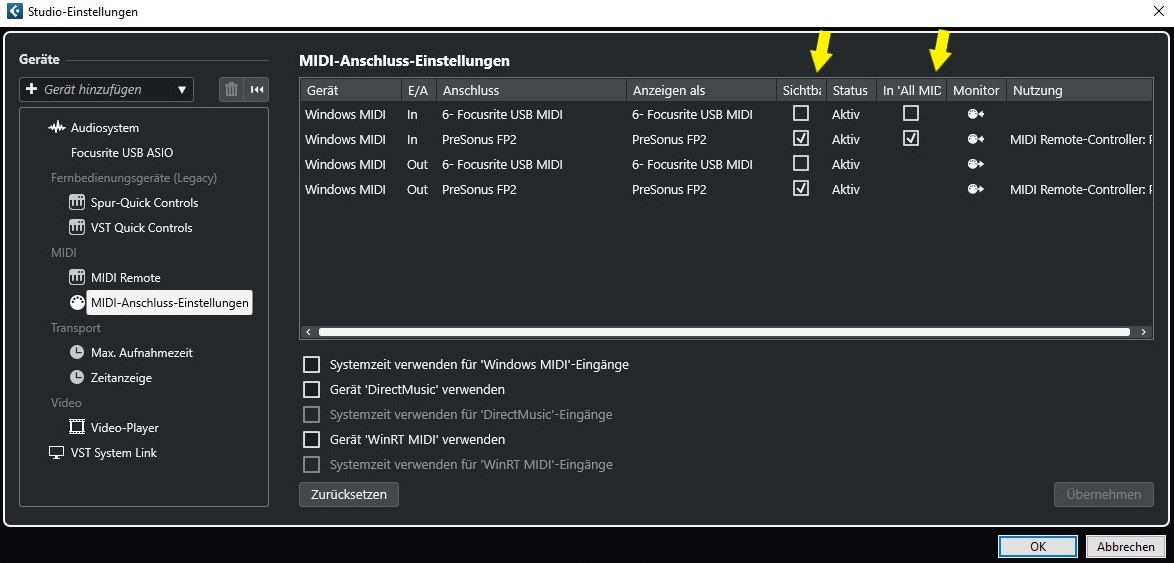Click the VST Quick Controls icon

[x=77, y=227]
